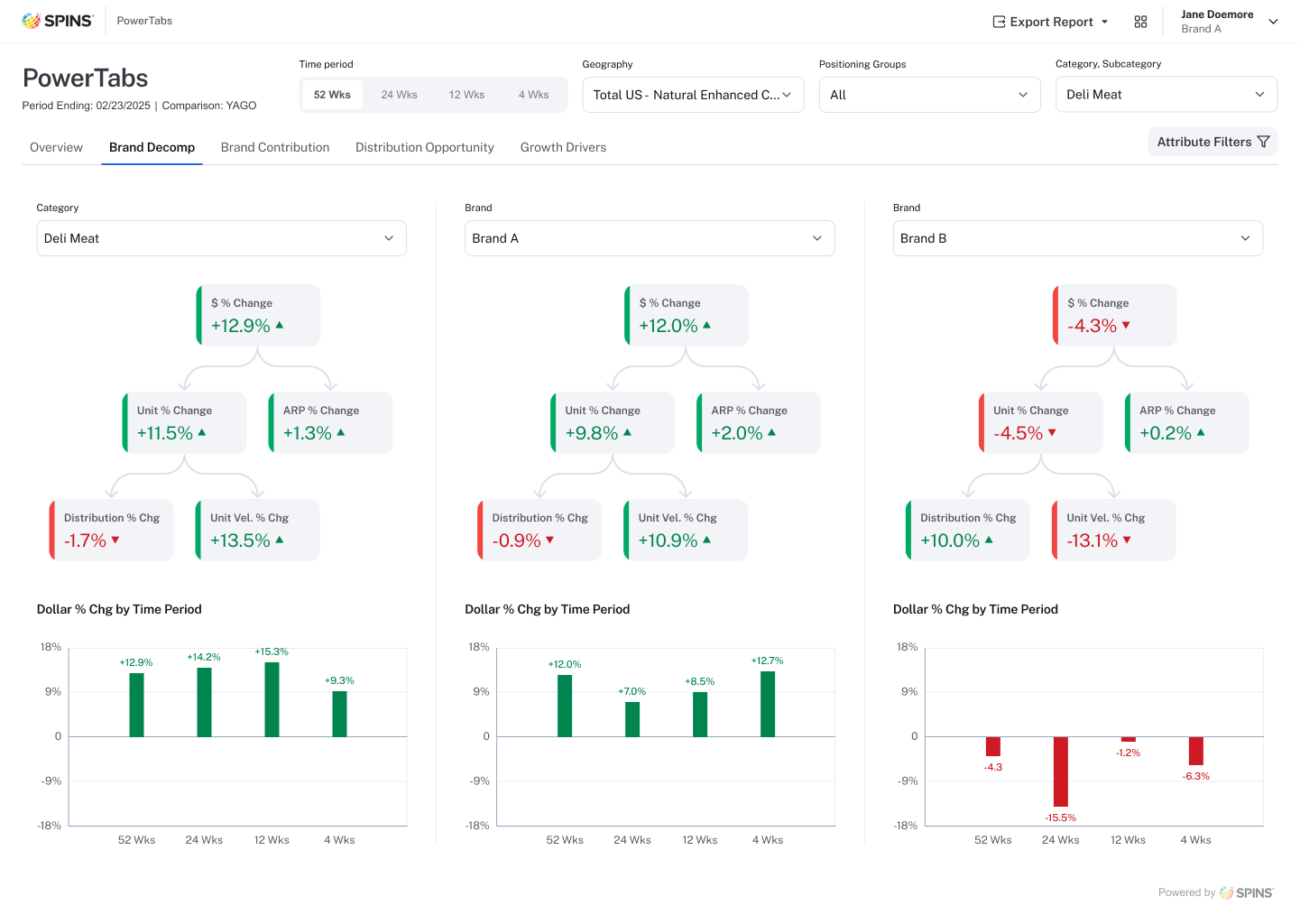The image size is (1300, 924).
Task: Click the +12.9% bar in Deli Meat chart
Action: 136,705
